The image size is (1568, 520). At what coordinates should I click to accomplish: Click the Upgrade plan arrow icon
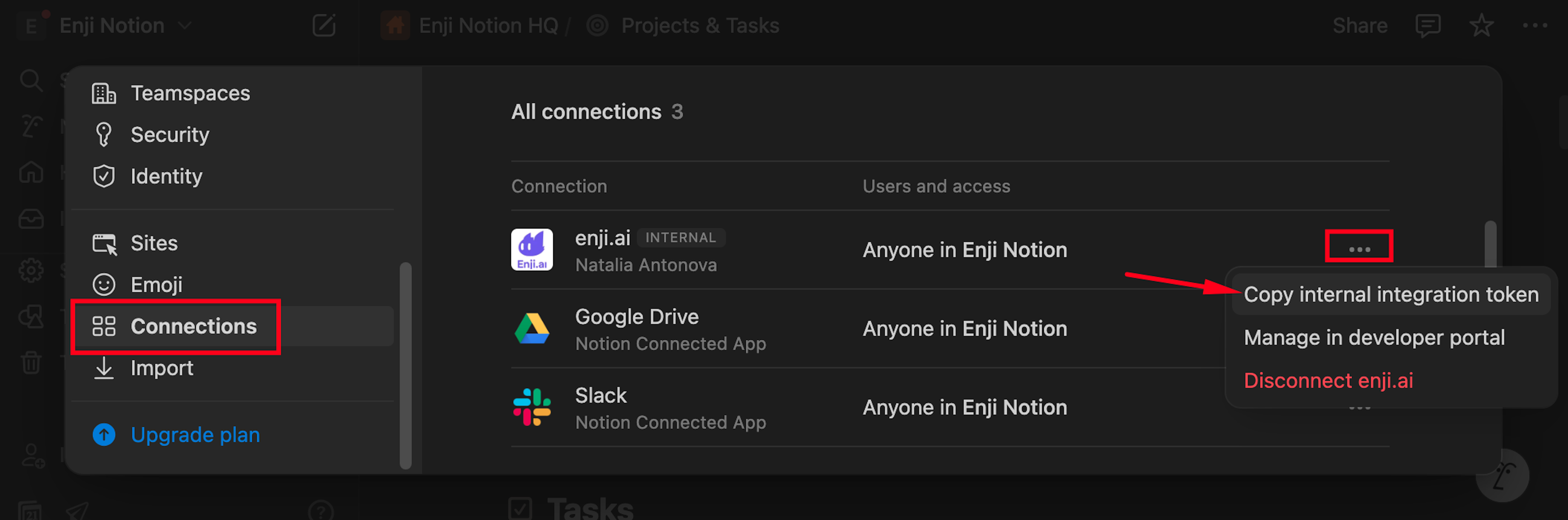103,435
